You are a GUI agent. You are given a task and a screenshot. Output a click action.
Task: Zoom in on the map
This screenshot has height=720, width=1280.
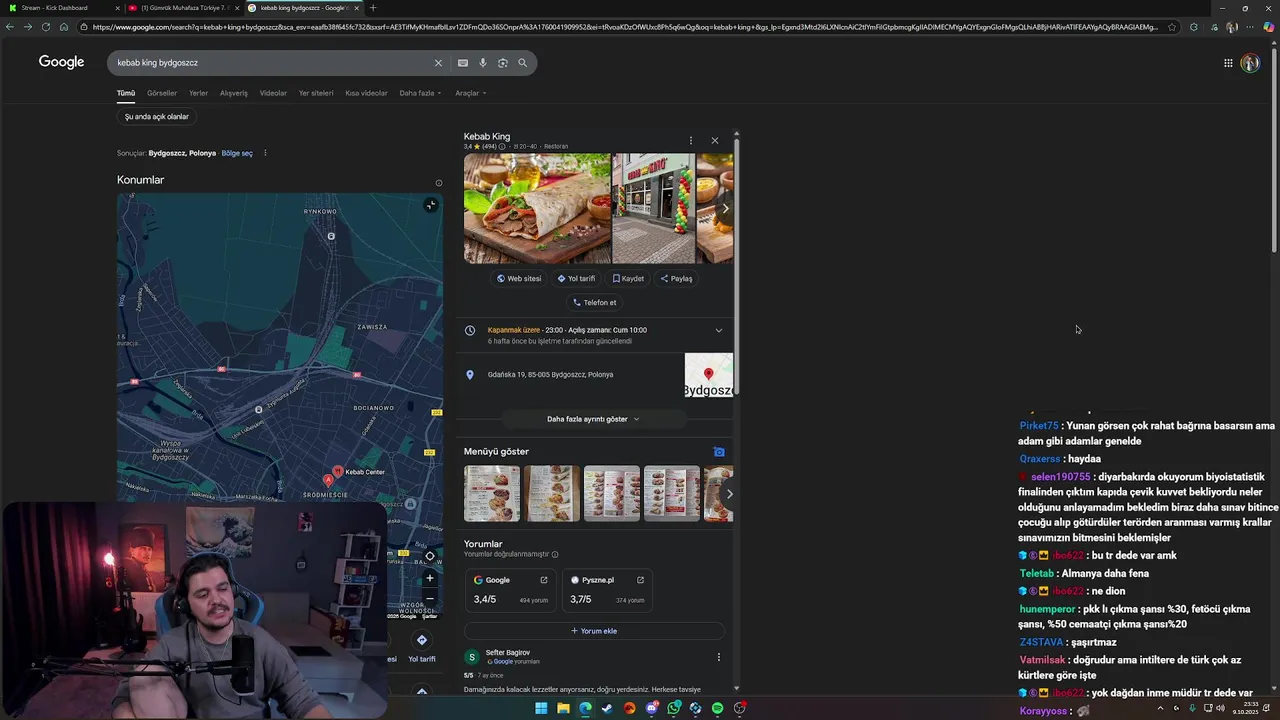pyautogui.click(x=430, y=578)
